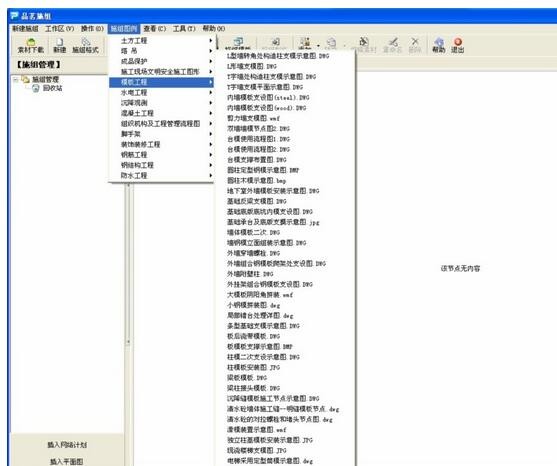Choose 内墙模板支设图(wood).DWG

point(266,108)
